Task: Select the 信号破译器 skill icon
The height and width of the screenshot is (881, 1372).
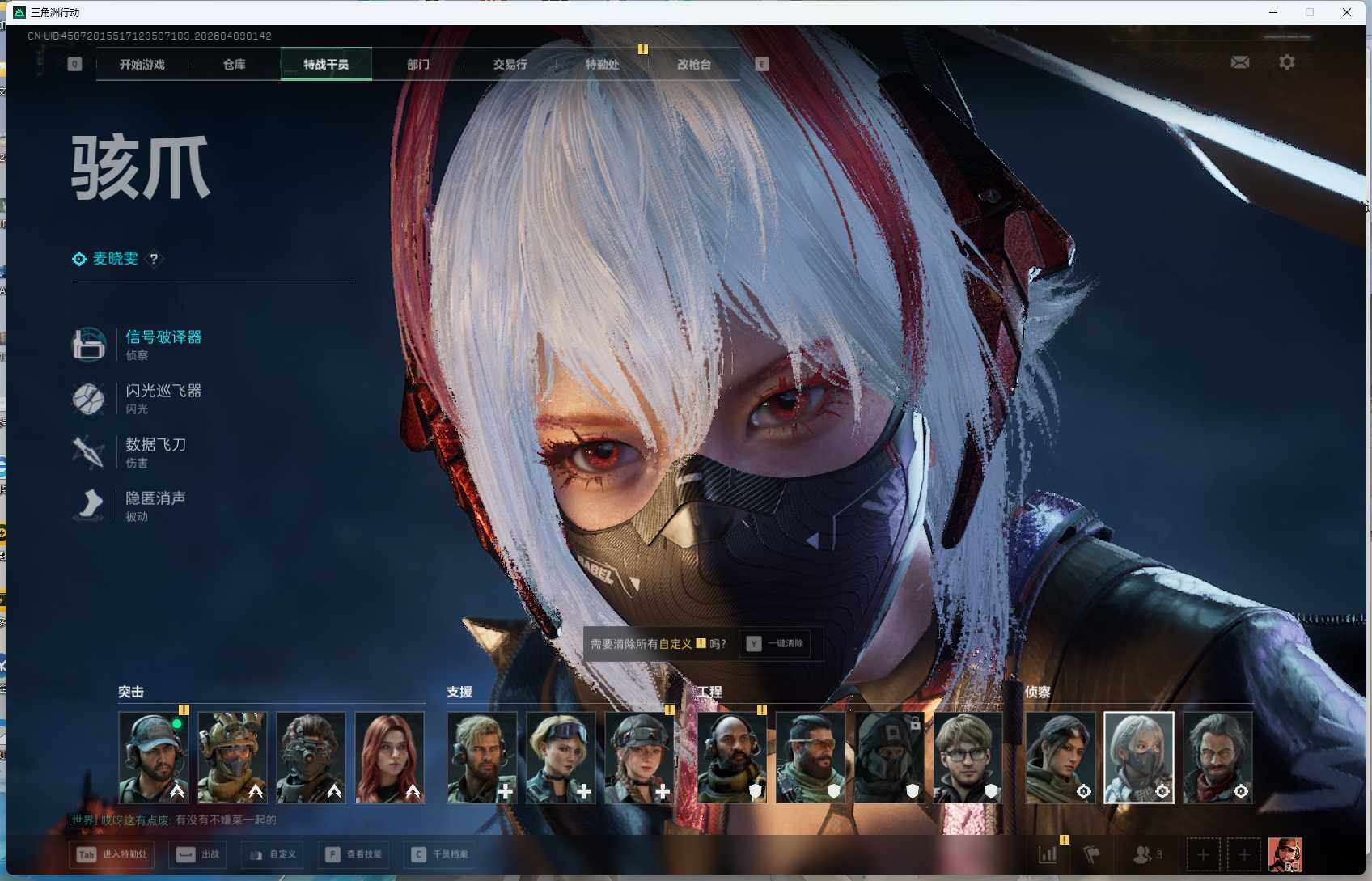Action: (x=88, y=345)
